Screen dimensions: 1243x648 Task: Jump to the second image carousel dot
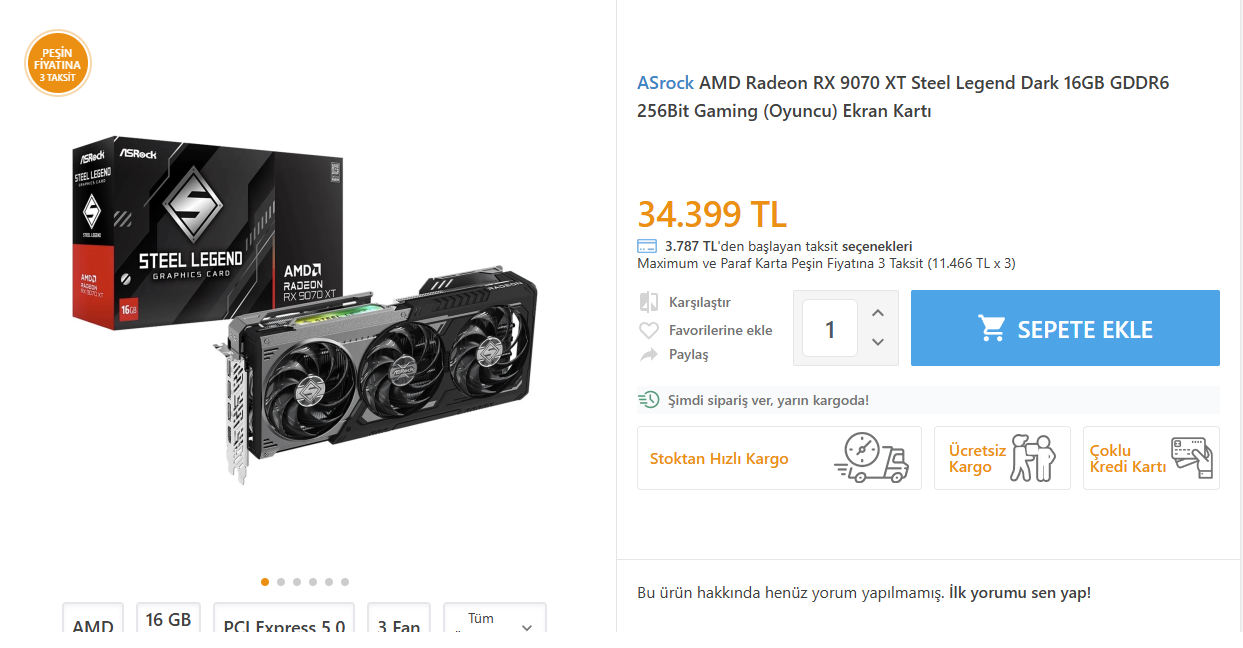[281, 582]
